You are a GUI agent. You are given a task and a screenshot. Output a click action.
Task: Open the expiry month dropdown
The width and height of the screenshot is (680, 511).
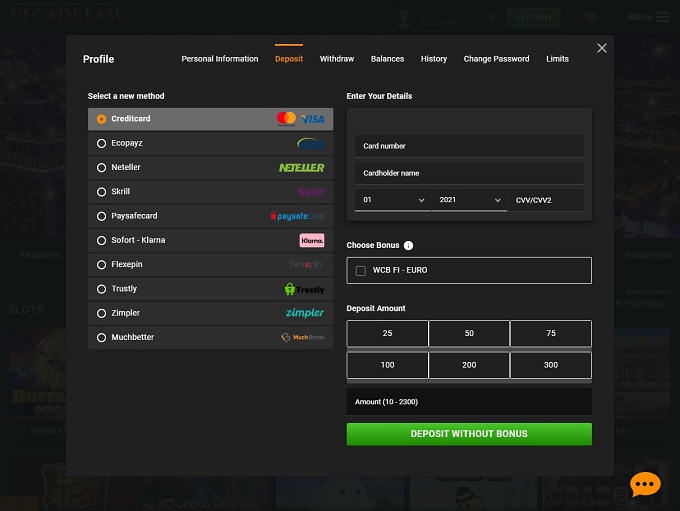pyautogui.click(x=393, y=200)
